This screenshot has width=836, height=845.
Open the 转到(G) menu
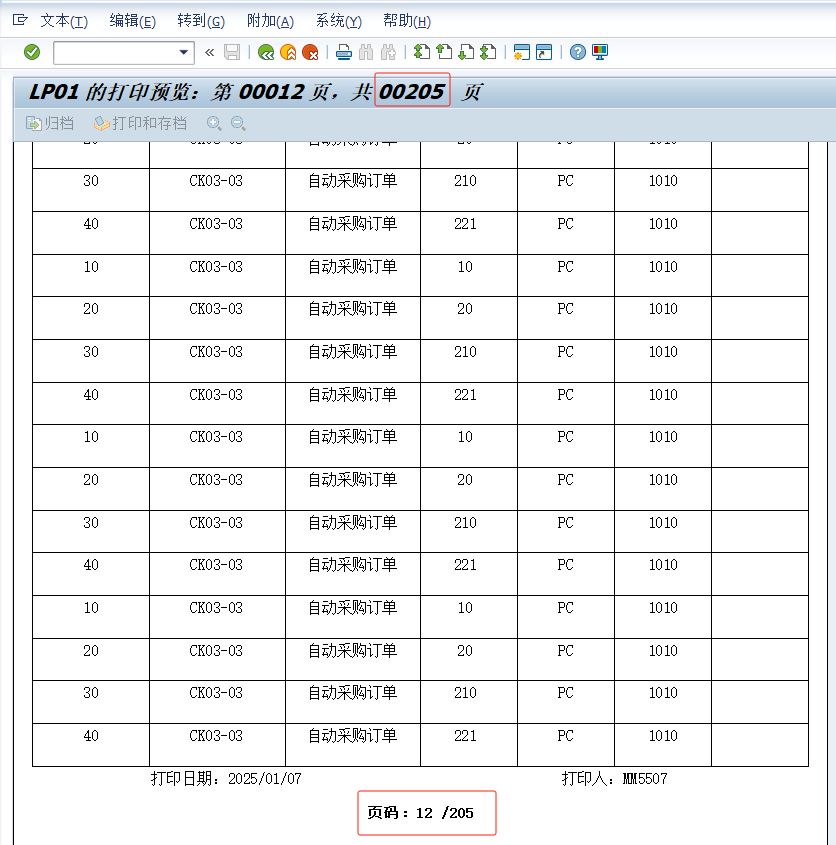coord(201,21)
